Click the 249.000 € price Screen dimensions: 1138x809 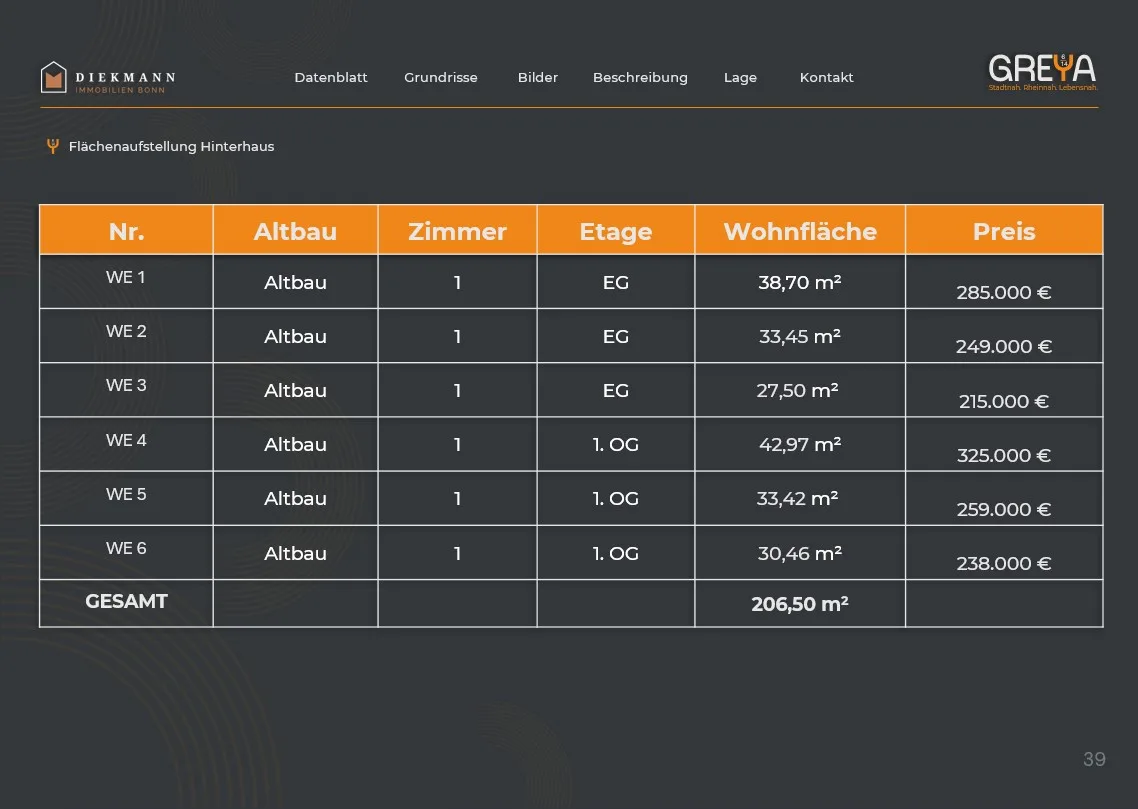[1004, 347]
